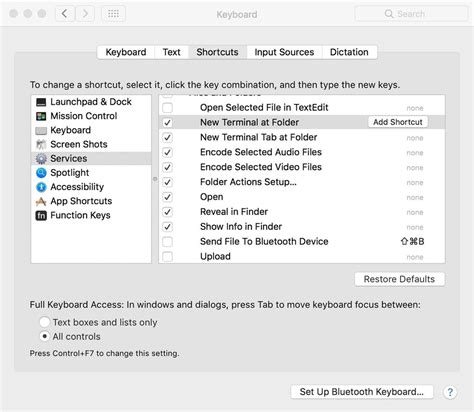
Task: Select the New Terminal Tab at Folder label
Action: pos(258,137)
